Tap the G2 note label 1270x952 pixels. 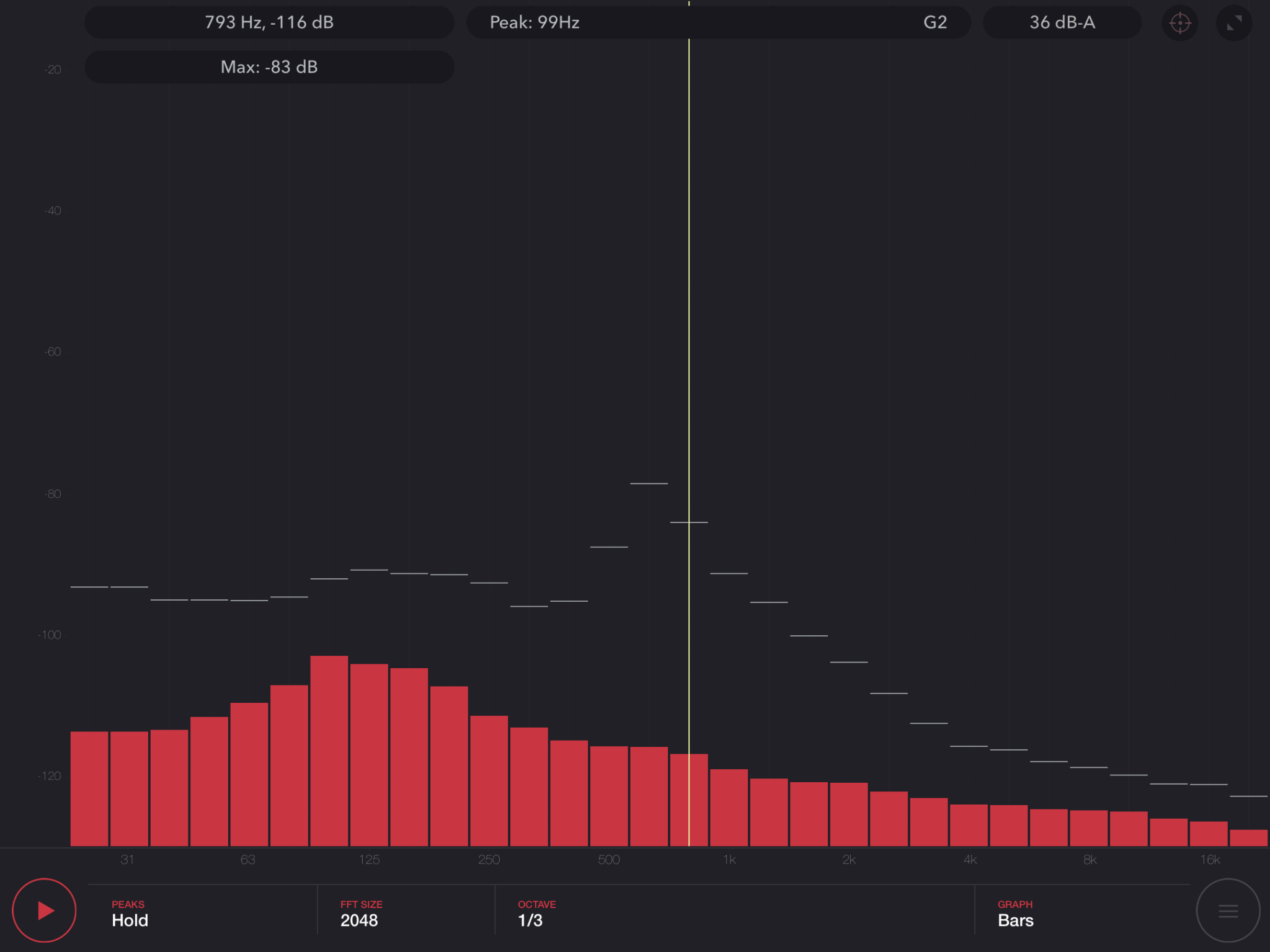point(935,22)
